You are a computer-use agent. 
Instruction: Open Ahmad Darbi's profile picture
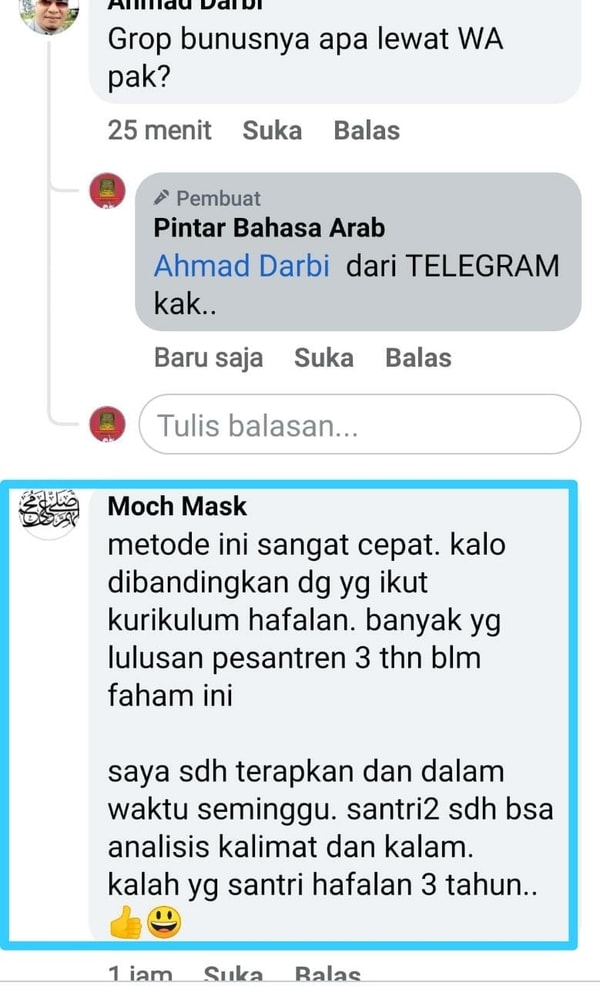pos(49,15)
